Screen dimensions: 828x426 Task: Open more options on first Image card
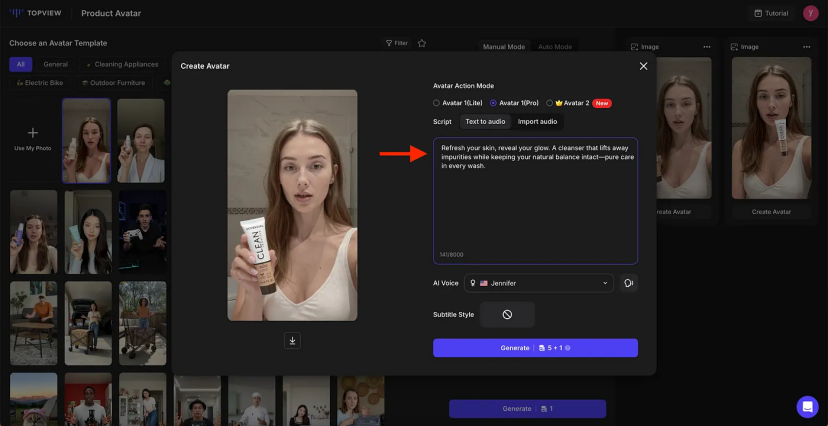point(707,47)
